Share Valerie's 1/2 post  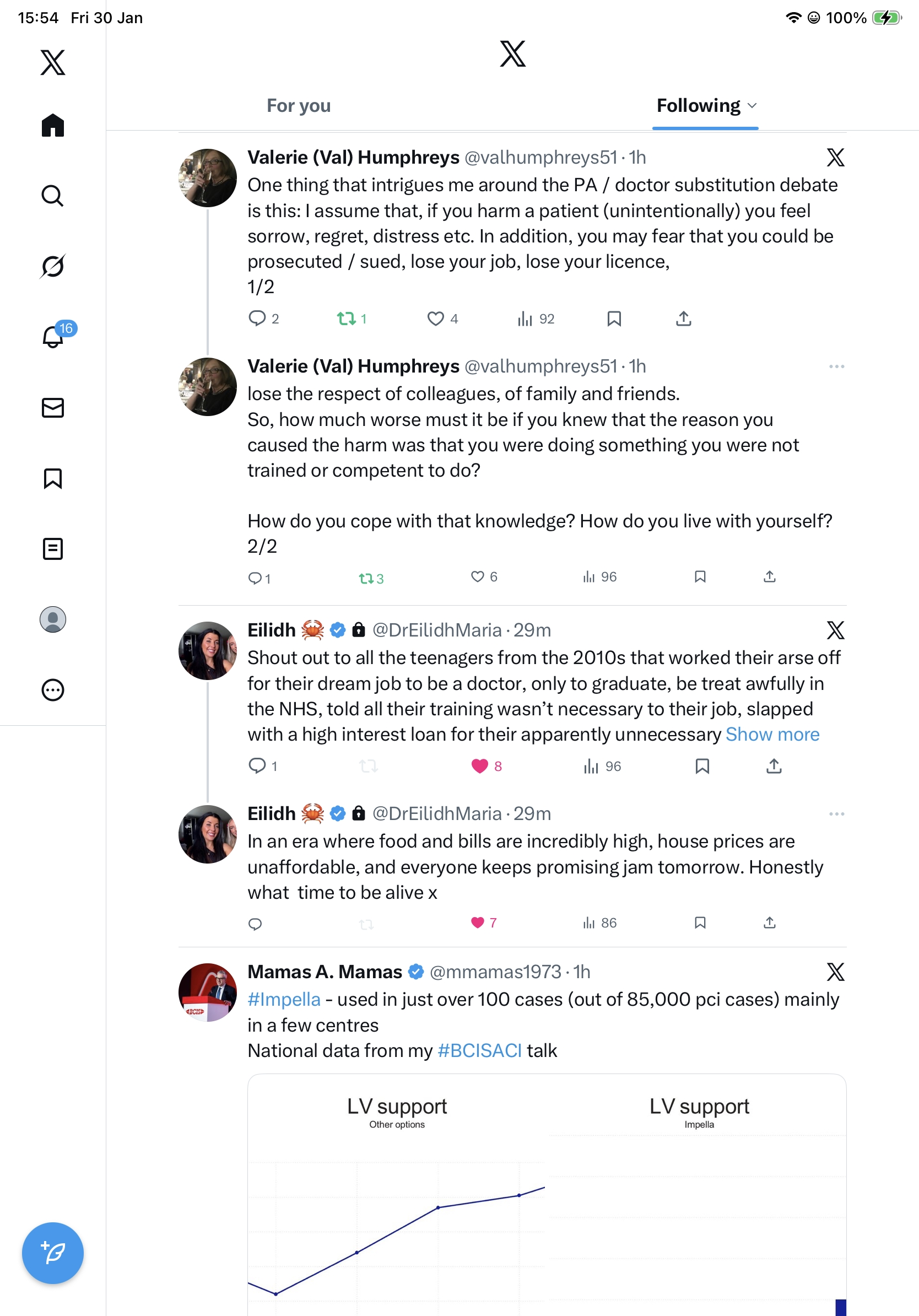[x=684, y=319]
